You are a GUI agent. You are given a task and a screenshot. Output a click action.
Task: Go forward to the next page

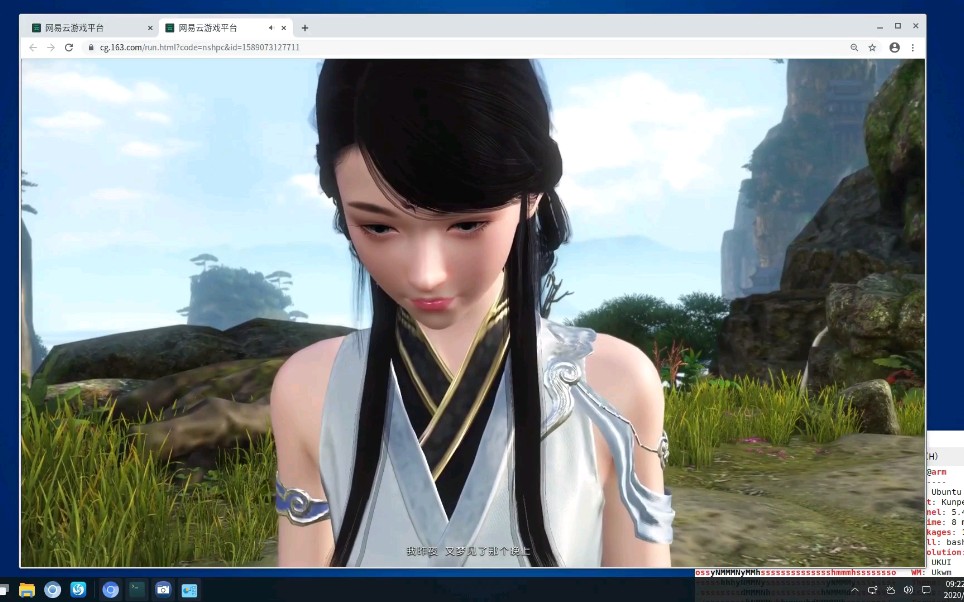pos(51,47)
